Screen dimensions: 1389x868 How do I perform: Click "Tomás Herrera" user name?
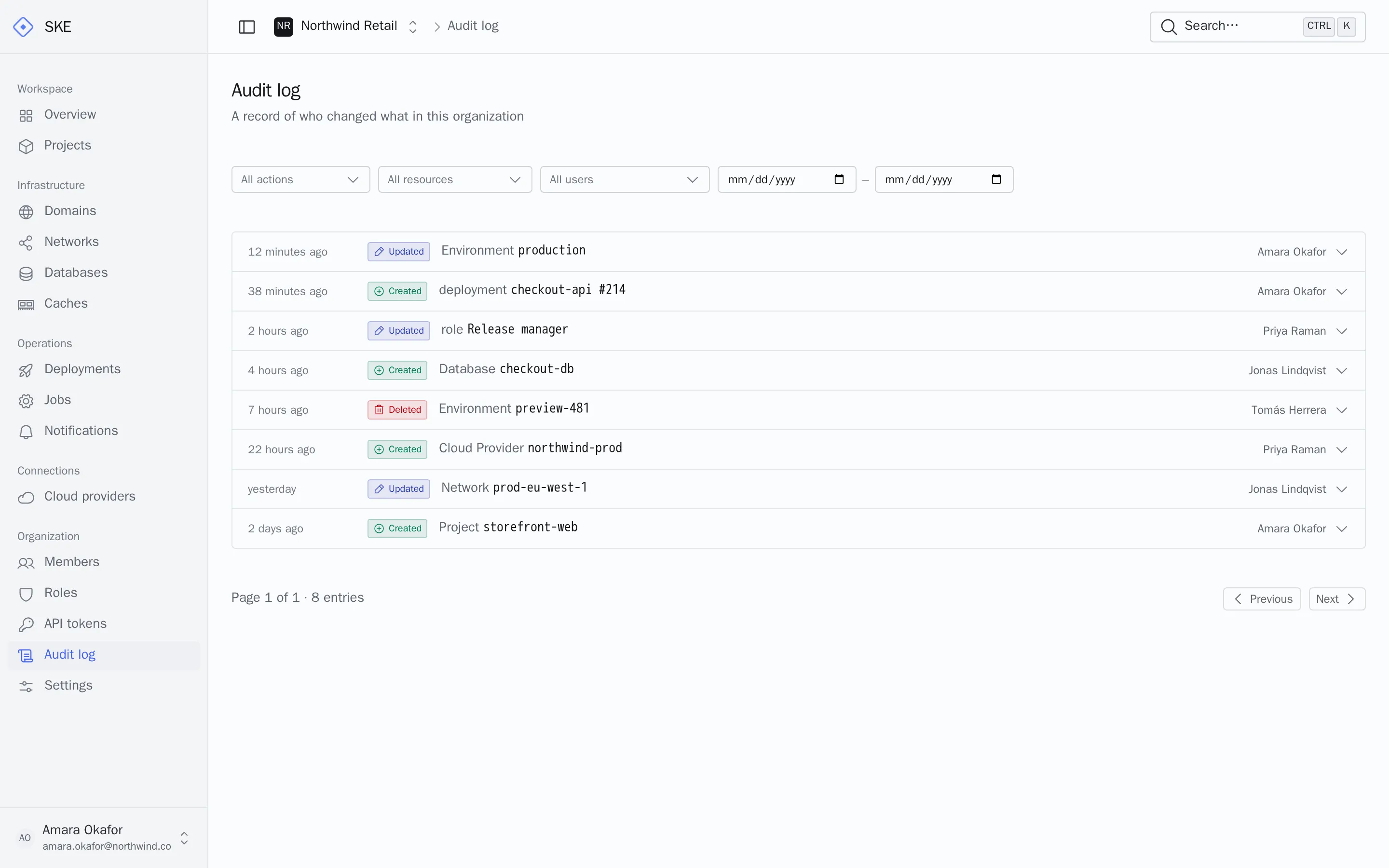point(1289,410)
